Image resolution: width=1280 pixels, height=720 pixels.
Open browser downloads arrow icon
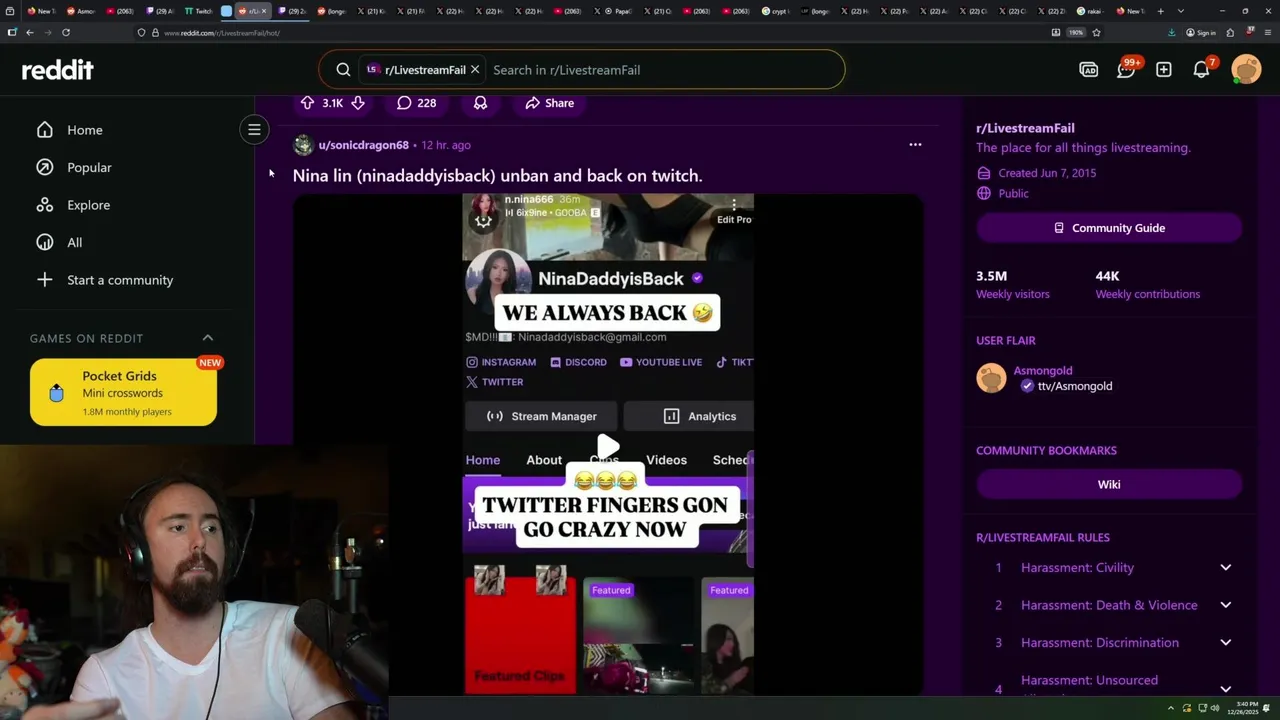[1171, 32]
